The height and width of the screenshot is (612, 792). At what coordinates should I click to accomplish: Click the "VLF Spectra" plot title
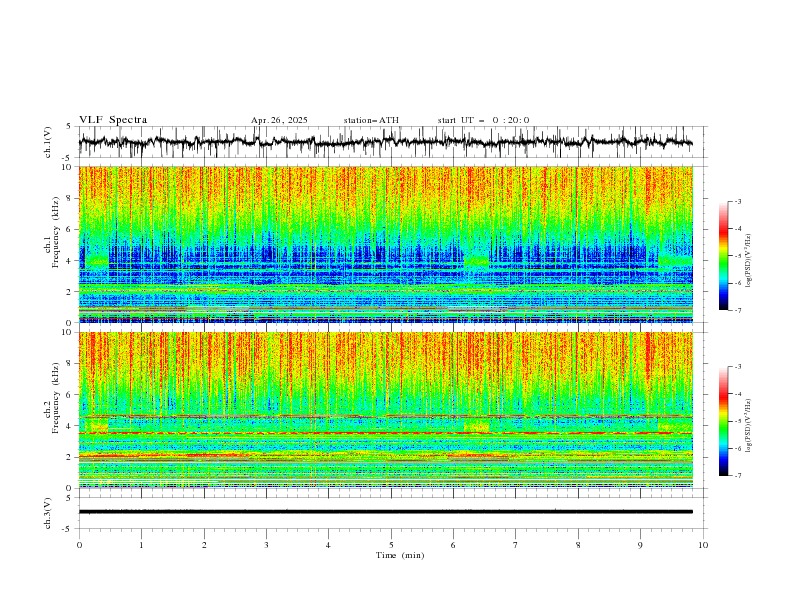[x=113, y=120]
